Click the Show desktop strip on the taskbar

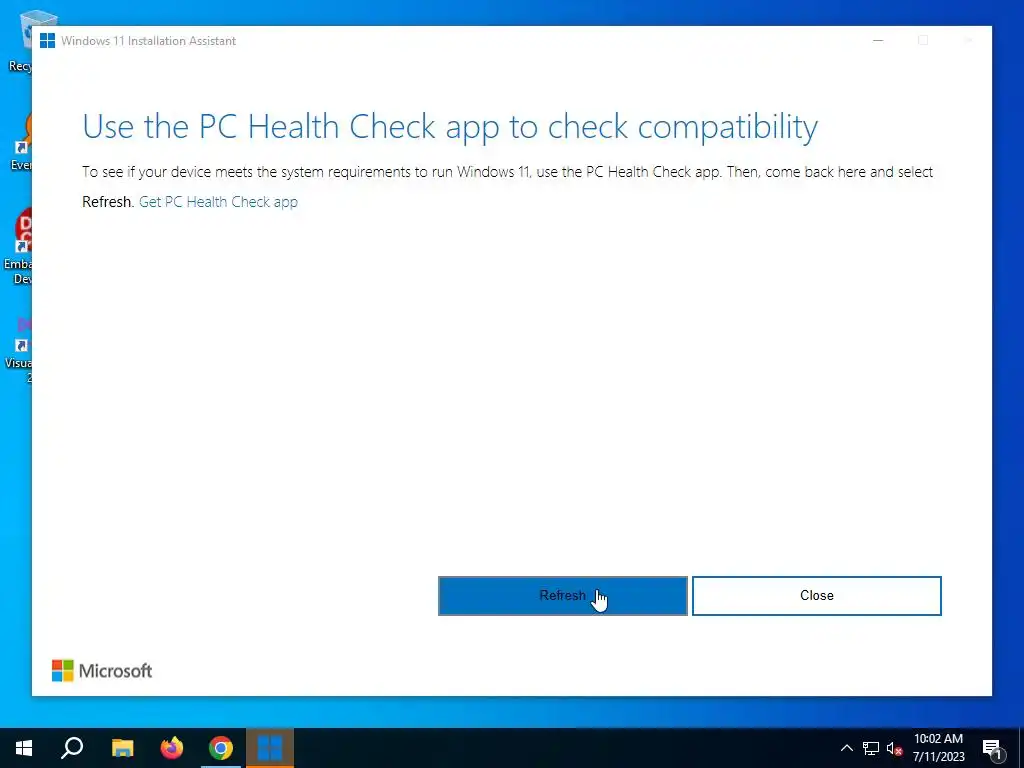[x=1021, y=748]
